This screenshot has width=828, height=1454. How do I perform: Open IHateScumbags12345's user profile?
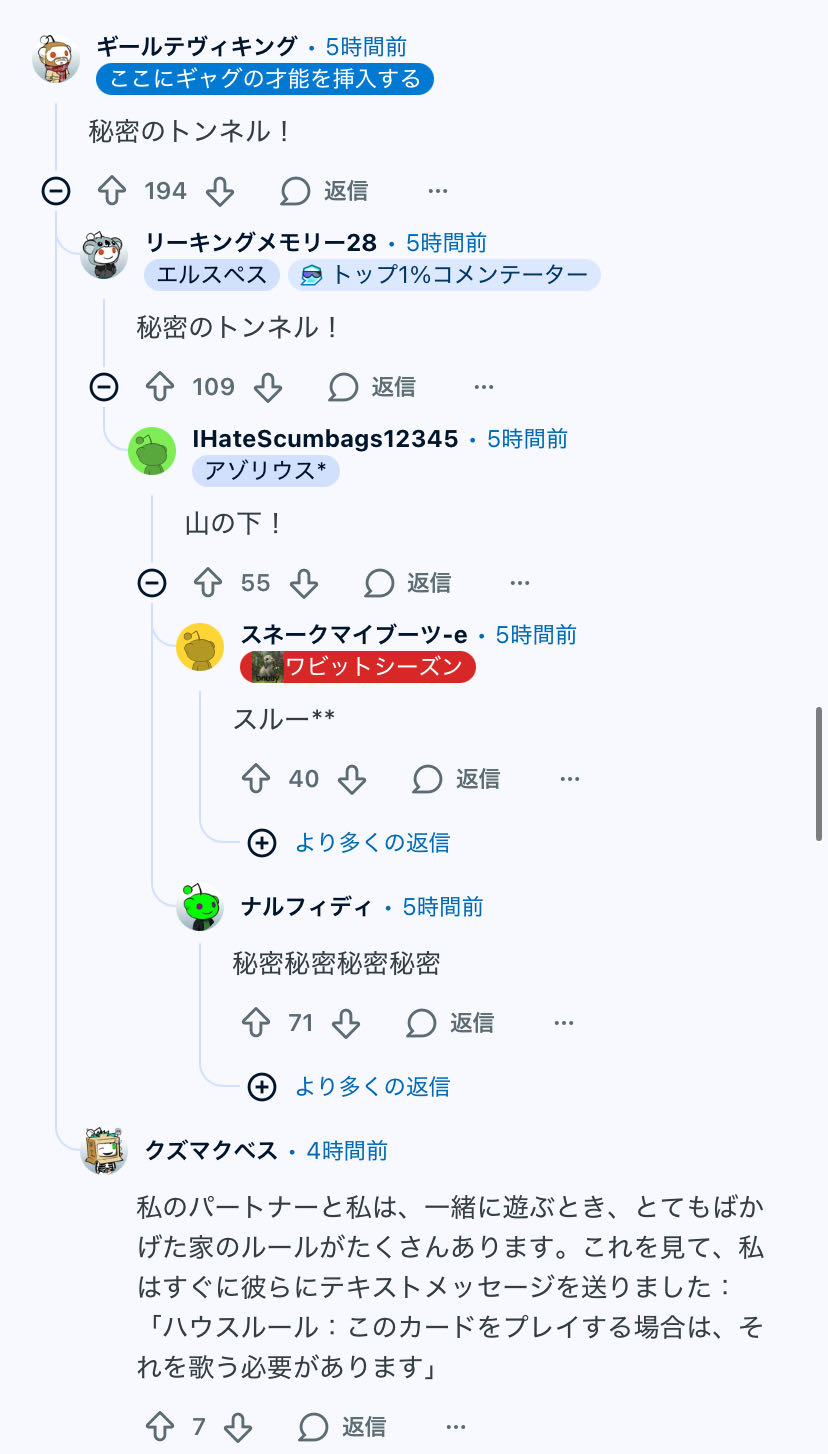(x=325, y=439)
